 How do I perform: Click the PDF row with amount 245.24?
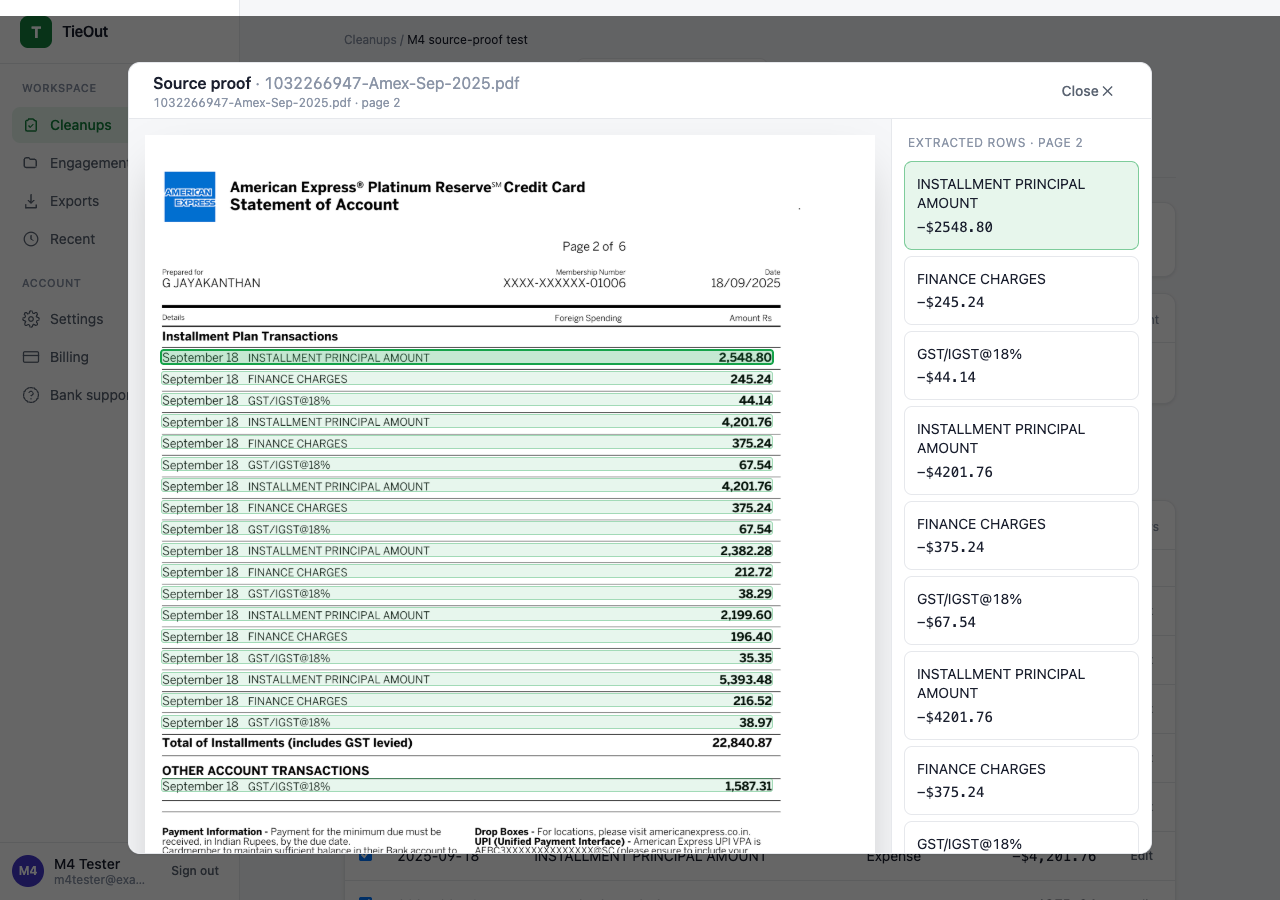click(467, 379)
